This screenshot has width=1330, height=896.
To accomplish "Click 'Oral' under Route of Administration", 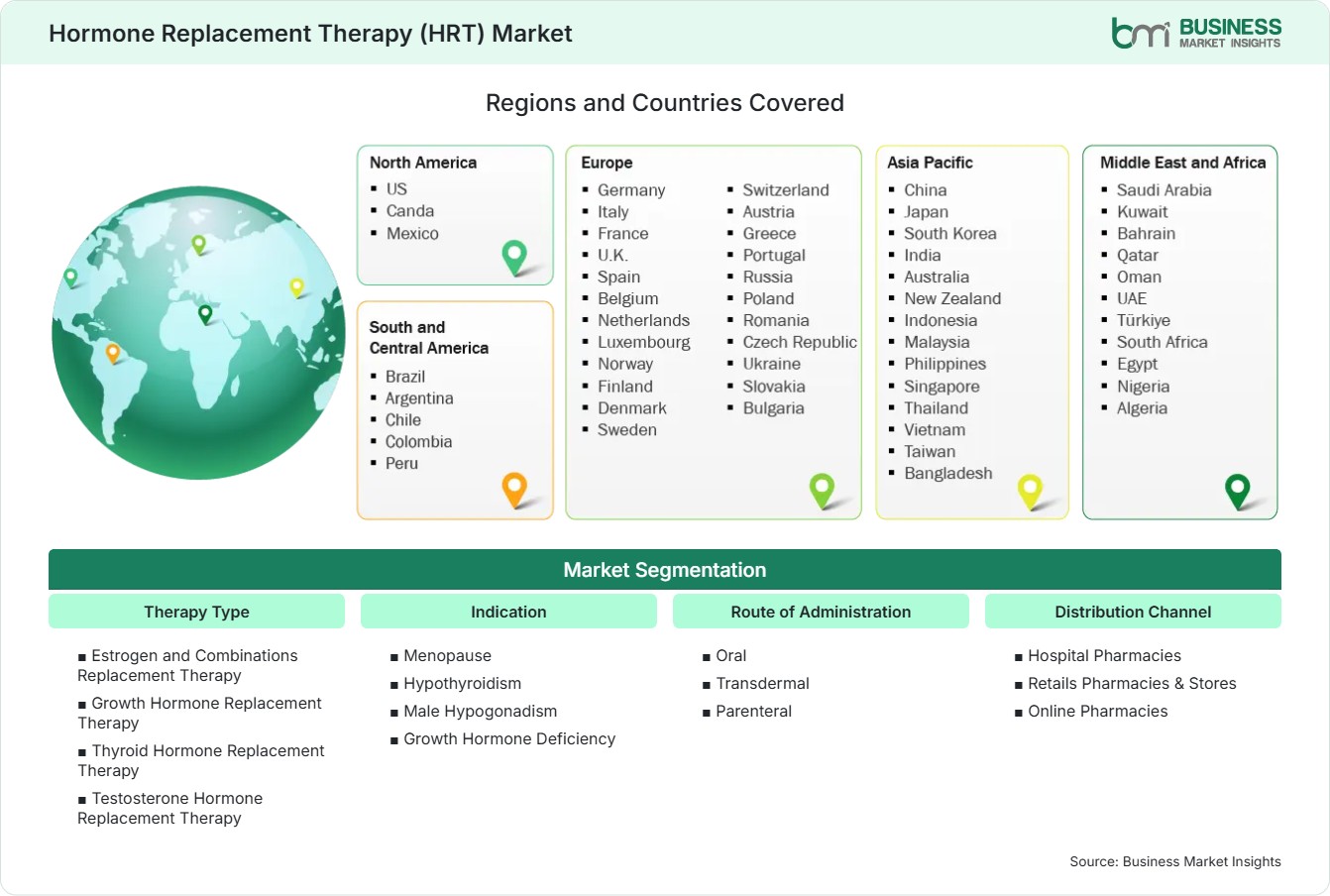I will [x=731, y=656].
